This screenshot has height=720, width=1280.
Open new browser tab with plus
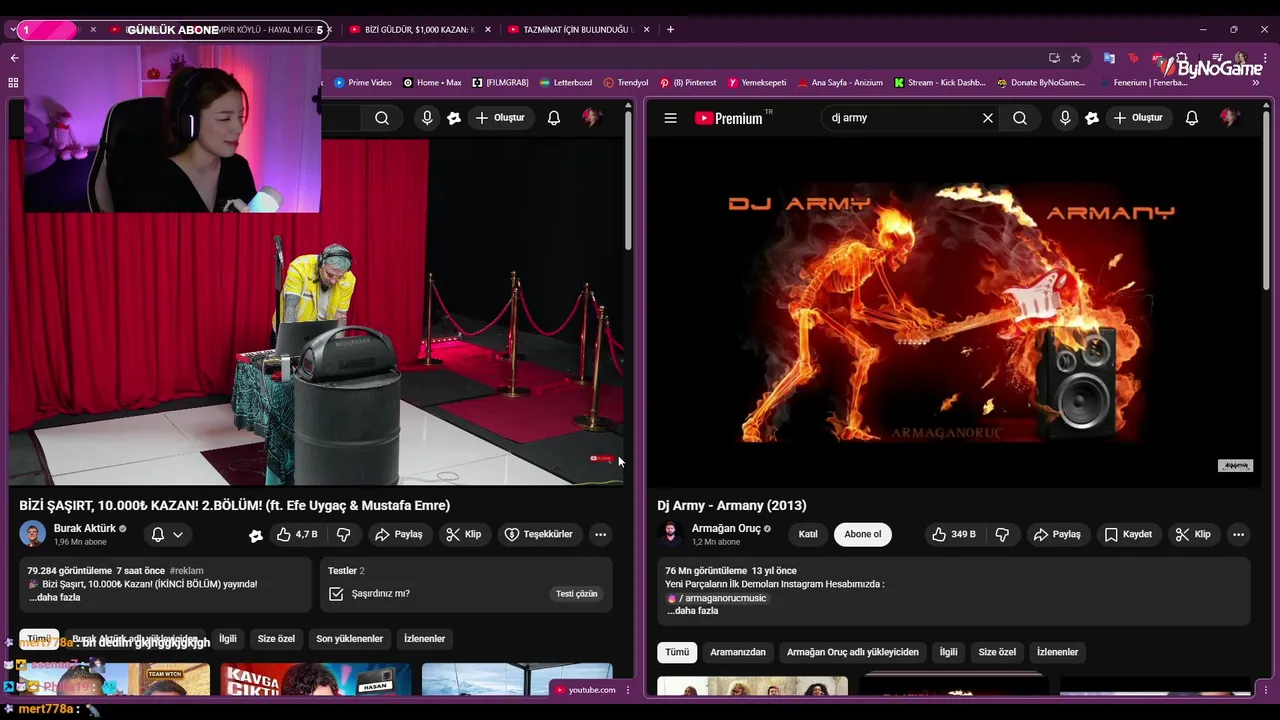point(670,30)
